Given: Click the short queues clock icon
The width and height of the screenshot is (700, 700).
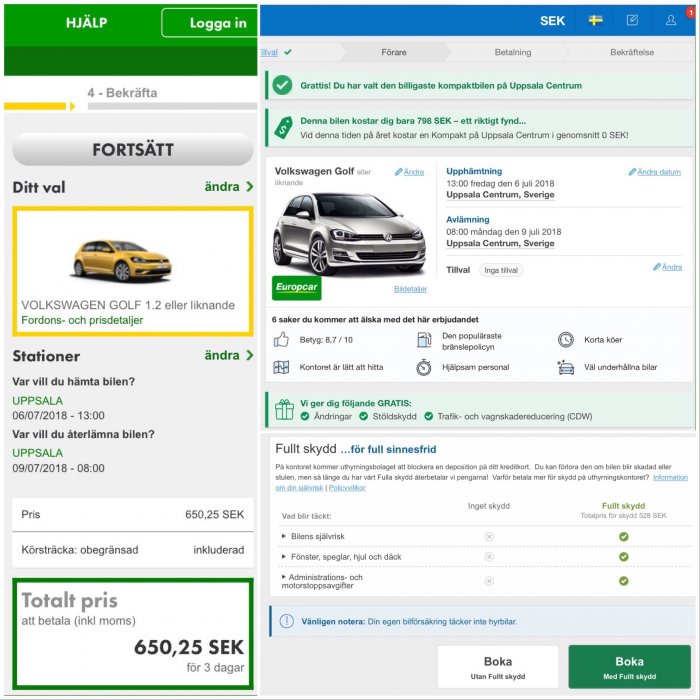Looking at the screenshot, I should click(566, 340).
